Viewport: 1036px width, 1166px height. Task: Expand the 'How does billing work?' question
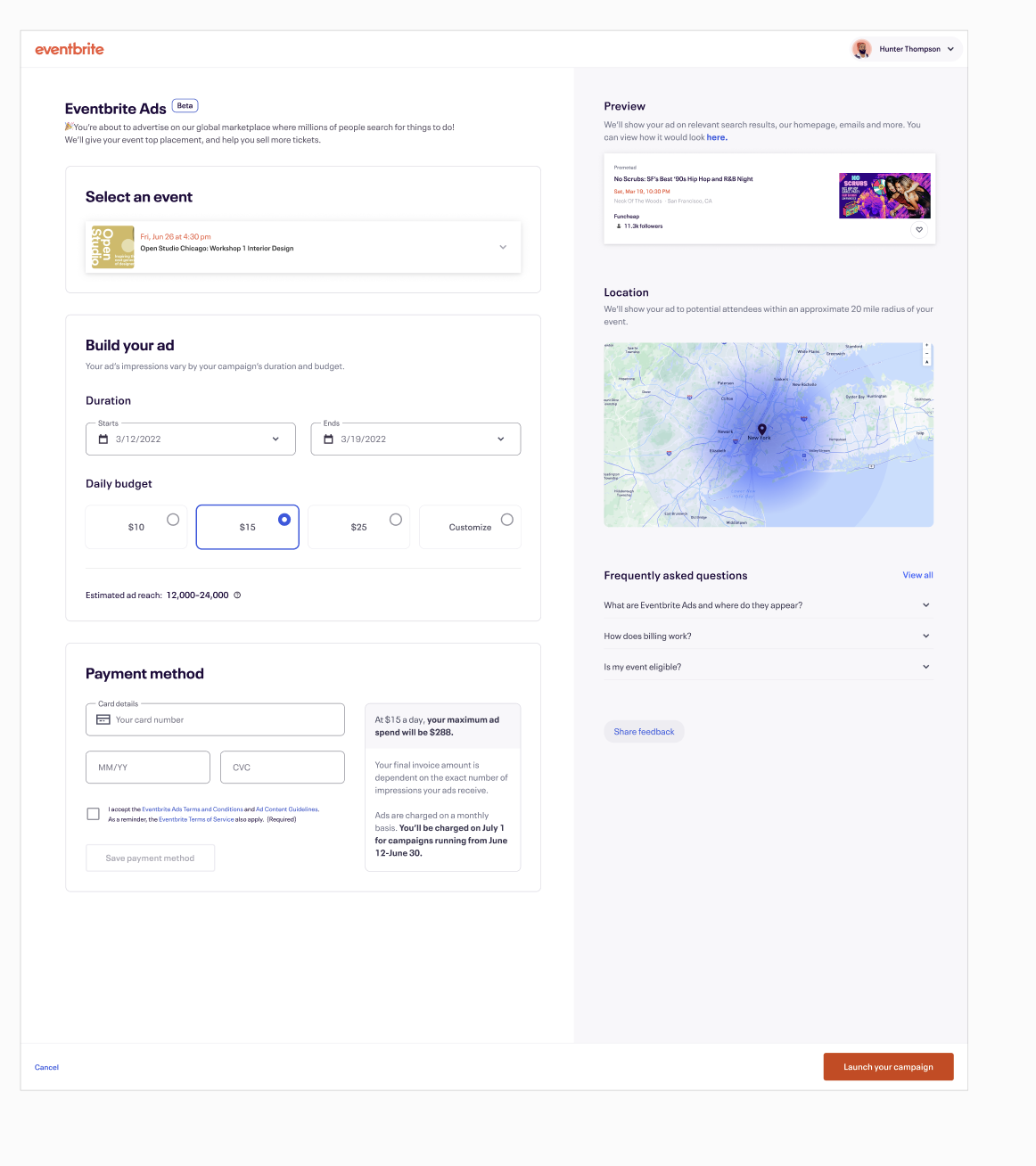(x=925, y=636)
